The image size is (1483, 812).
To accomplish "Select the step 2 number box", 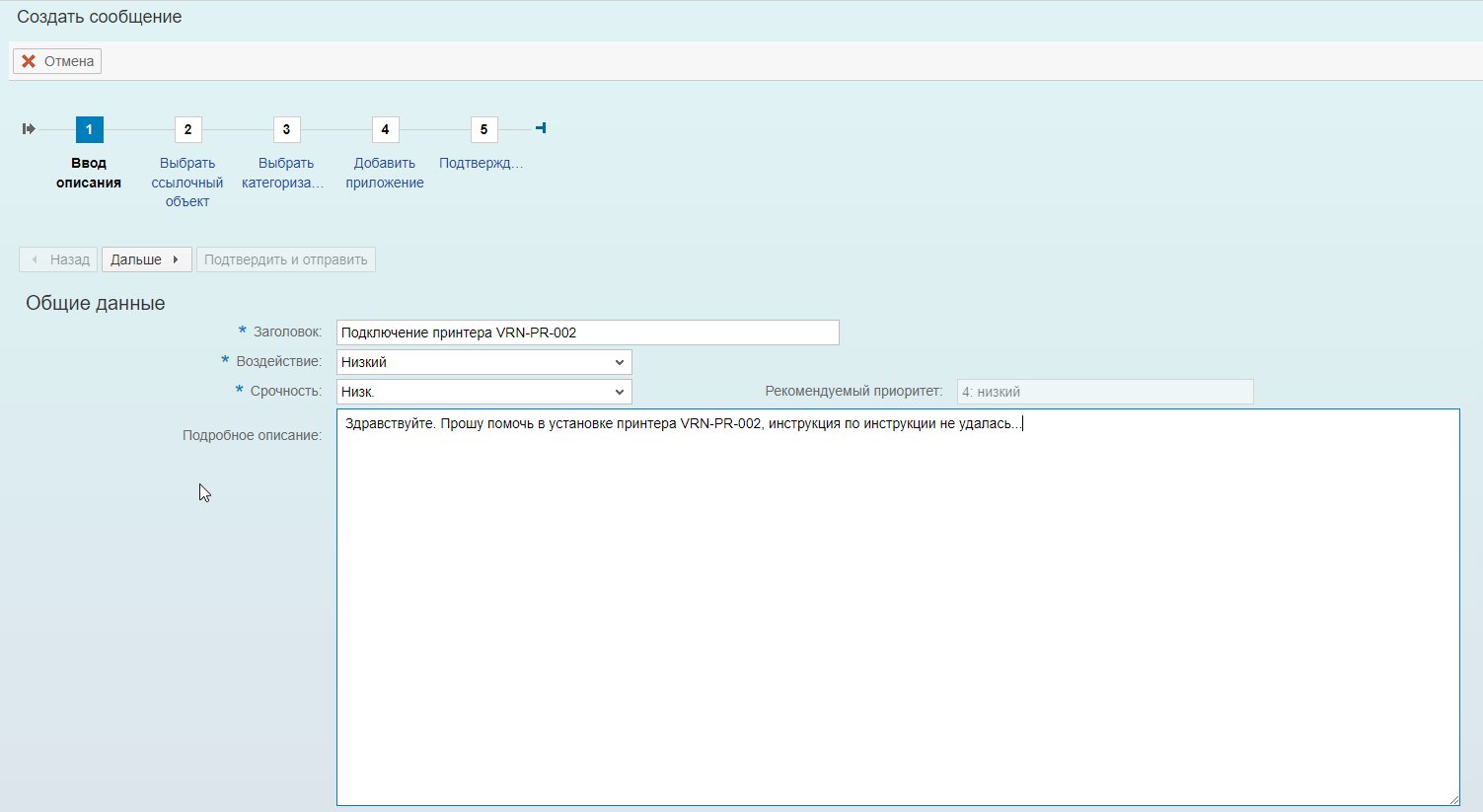I will click(187, 129).
